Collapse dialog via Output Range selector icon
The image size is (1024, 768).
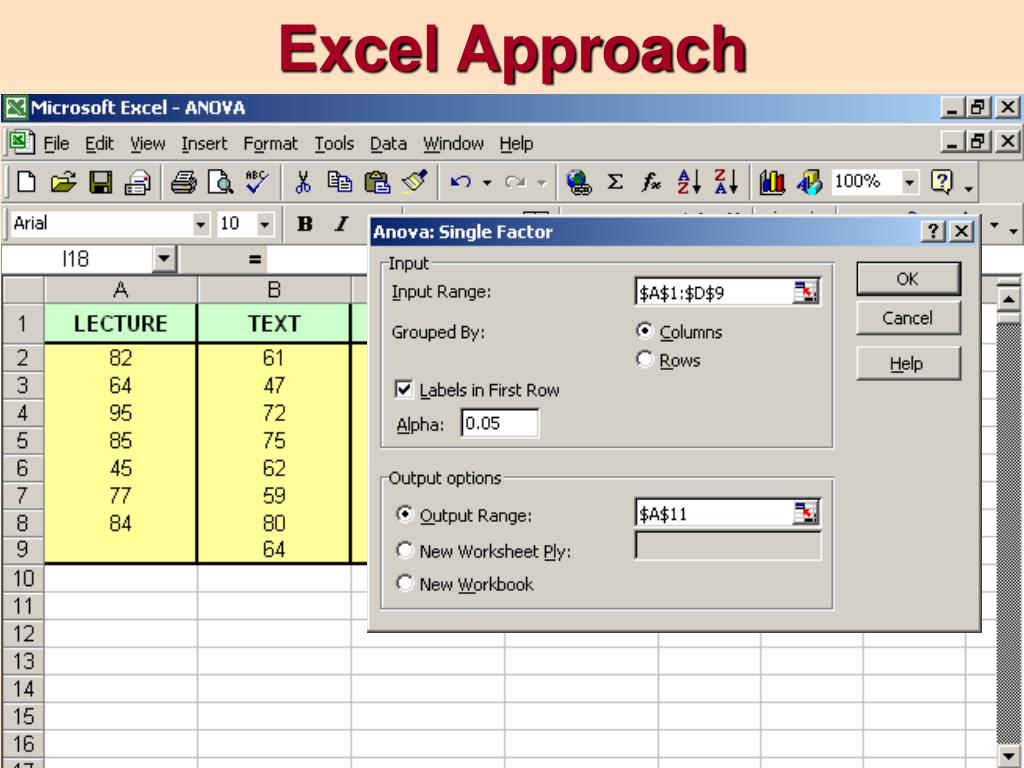pyautogui.click(x=805, y=513)
